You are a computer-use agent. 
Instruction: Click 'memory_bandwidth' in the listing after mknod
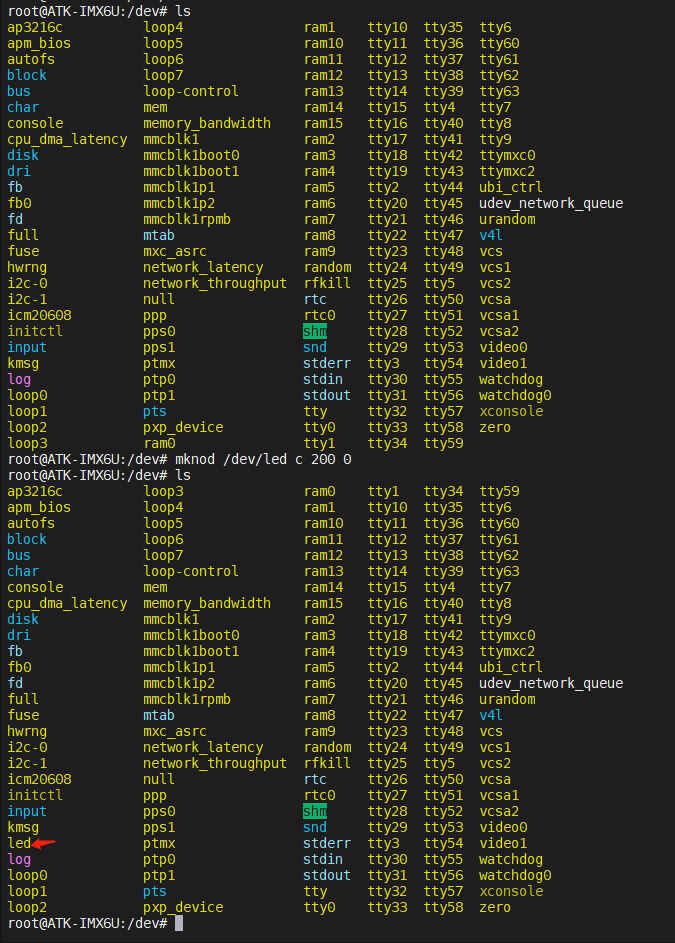207,603
